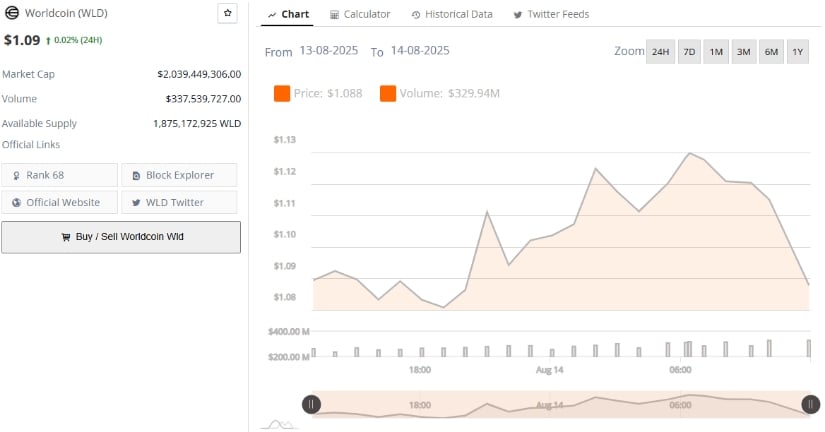Click Buy / Sell Worldcoin Wld button
This screenshot has width=825, height=432.
(121, 237)
